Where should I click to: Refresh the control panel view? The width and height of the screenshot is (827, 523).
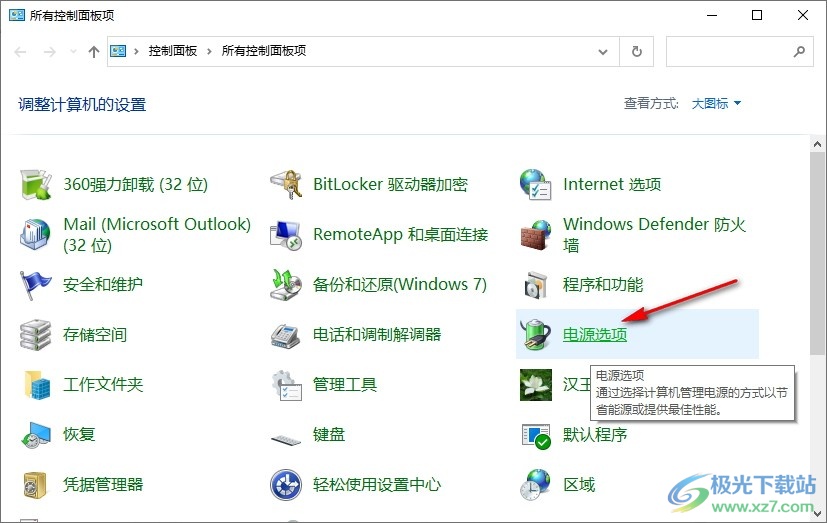point(637,51)
